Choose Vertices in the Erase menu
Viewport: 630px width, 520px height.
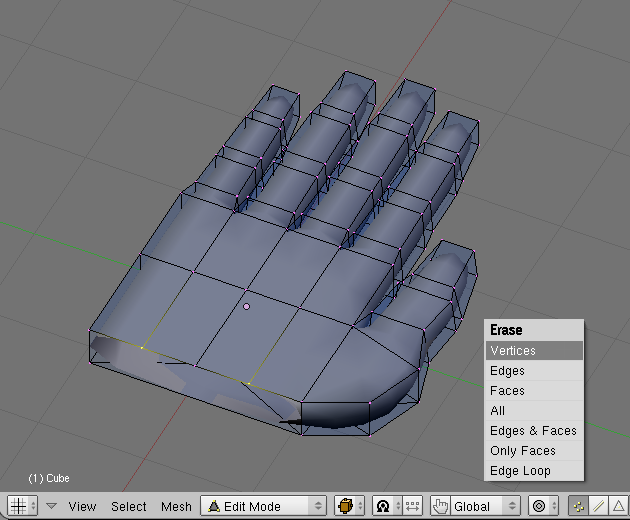point(534,350)
